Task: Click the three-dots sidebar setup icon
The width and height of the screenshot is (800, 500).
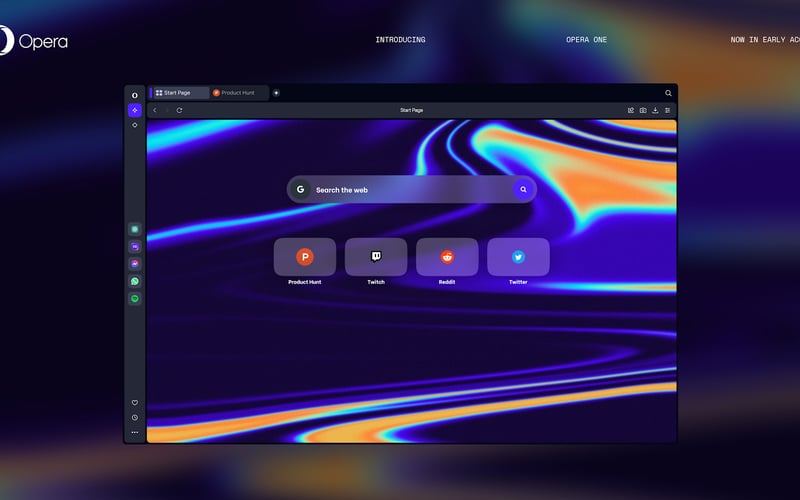Action: coord(135,432)
